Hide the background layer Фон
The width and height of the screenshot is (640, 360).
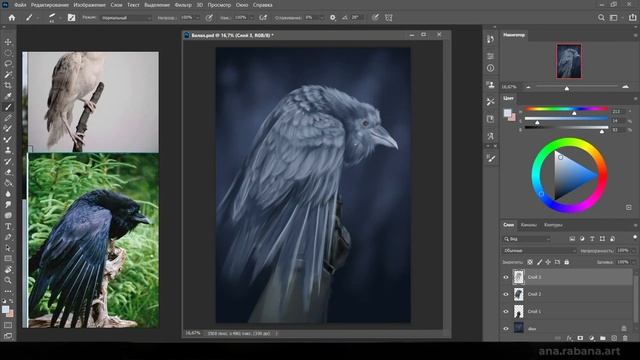(x=506, y=328)
